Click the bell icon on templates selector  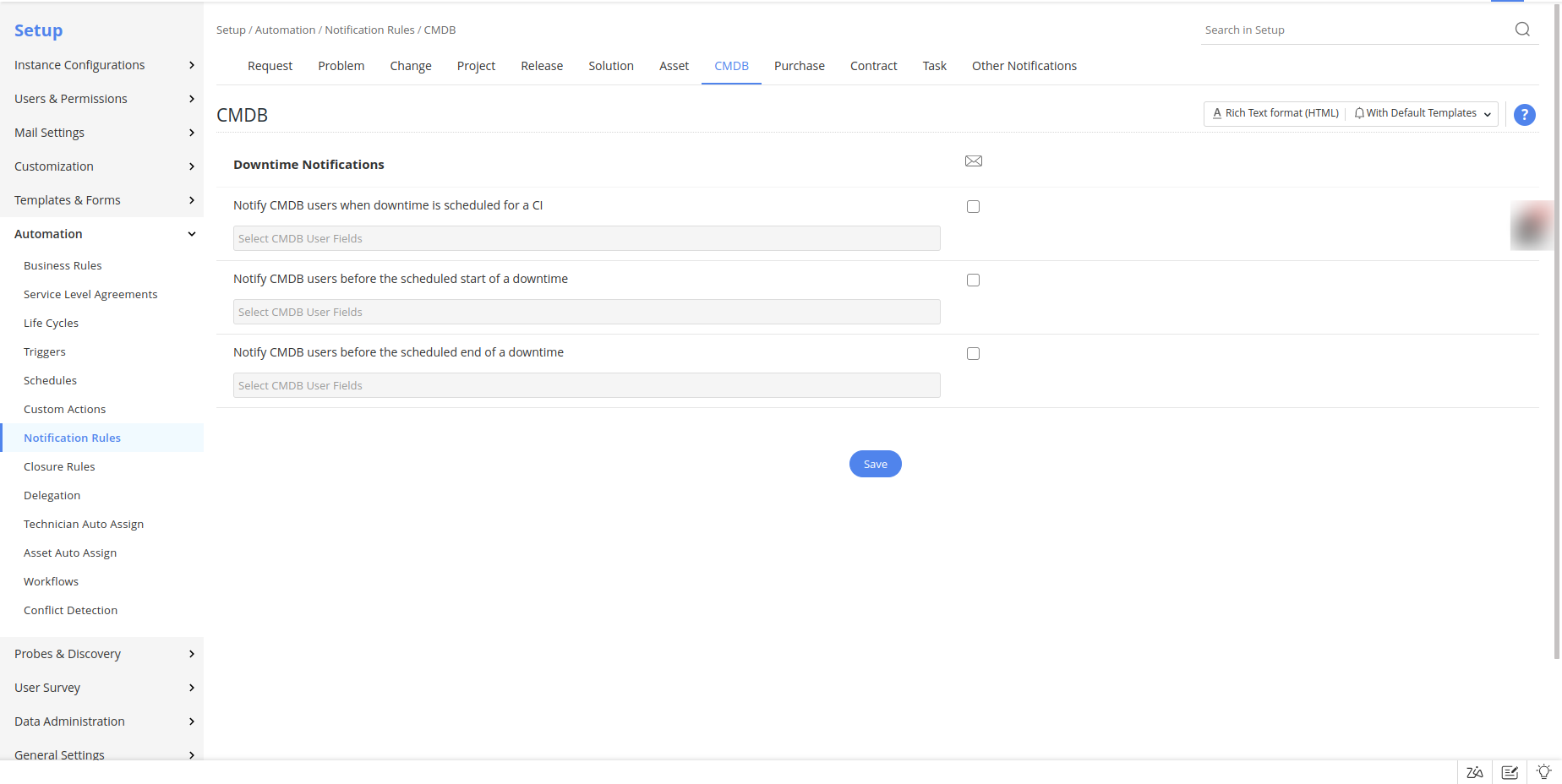click(1359, 112)
